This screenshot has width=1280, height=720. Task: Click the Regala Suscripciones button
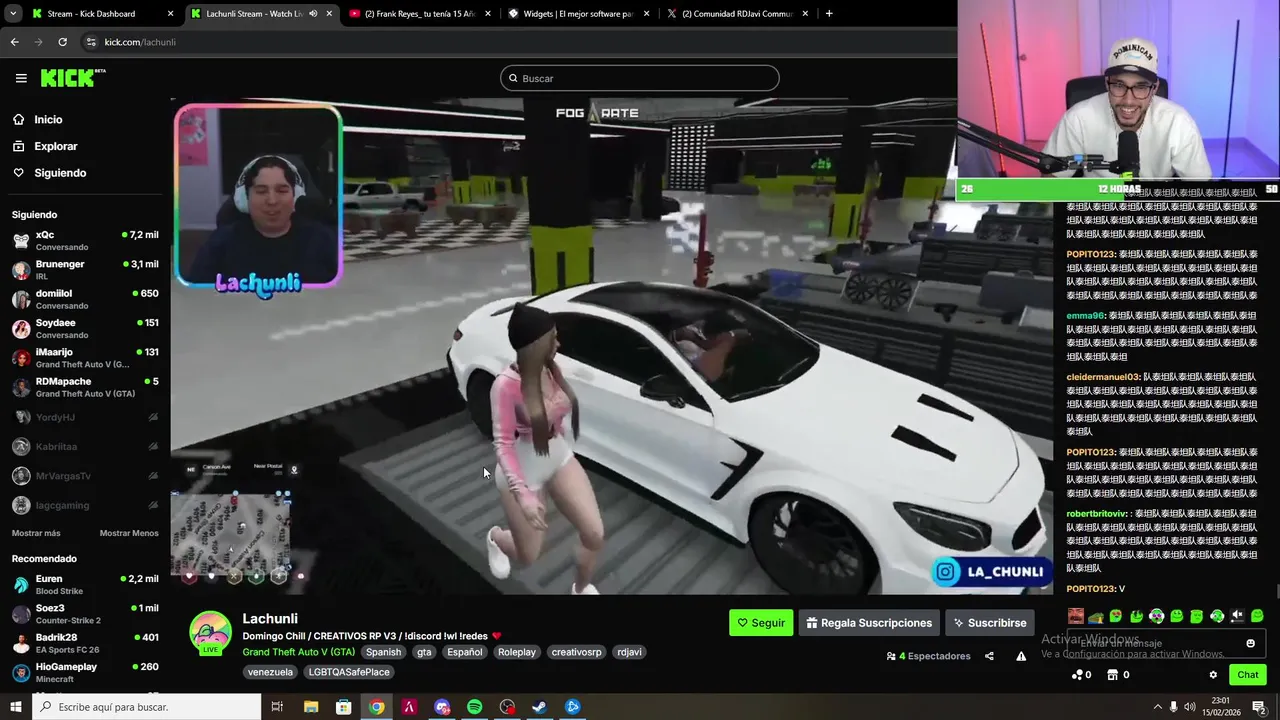[x=869, y=622]
